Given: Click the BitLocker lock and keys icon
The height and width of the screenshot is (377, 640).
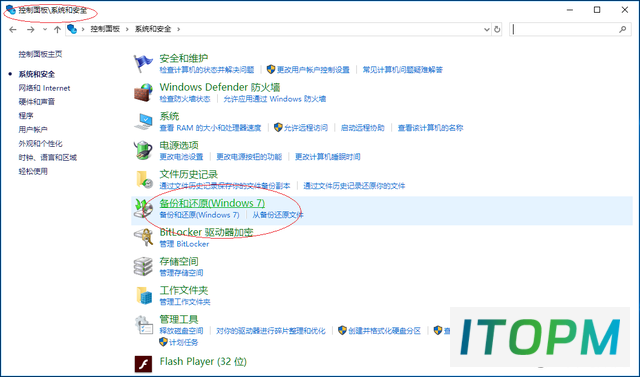Looking at the screenshot, I should (143, 237).
